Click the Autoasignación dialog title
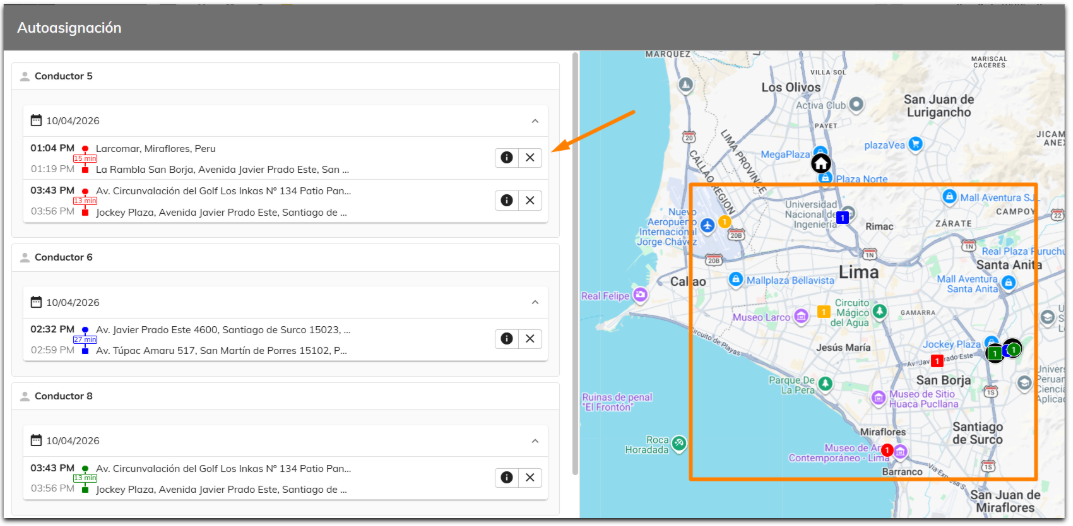The height and width of the screenshot is (526, 1073). click(69, 28)
